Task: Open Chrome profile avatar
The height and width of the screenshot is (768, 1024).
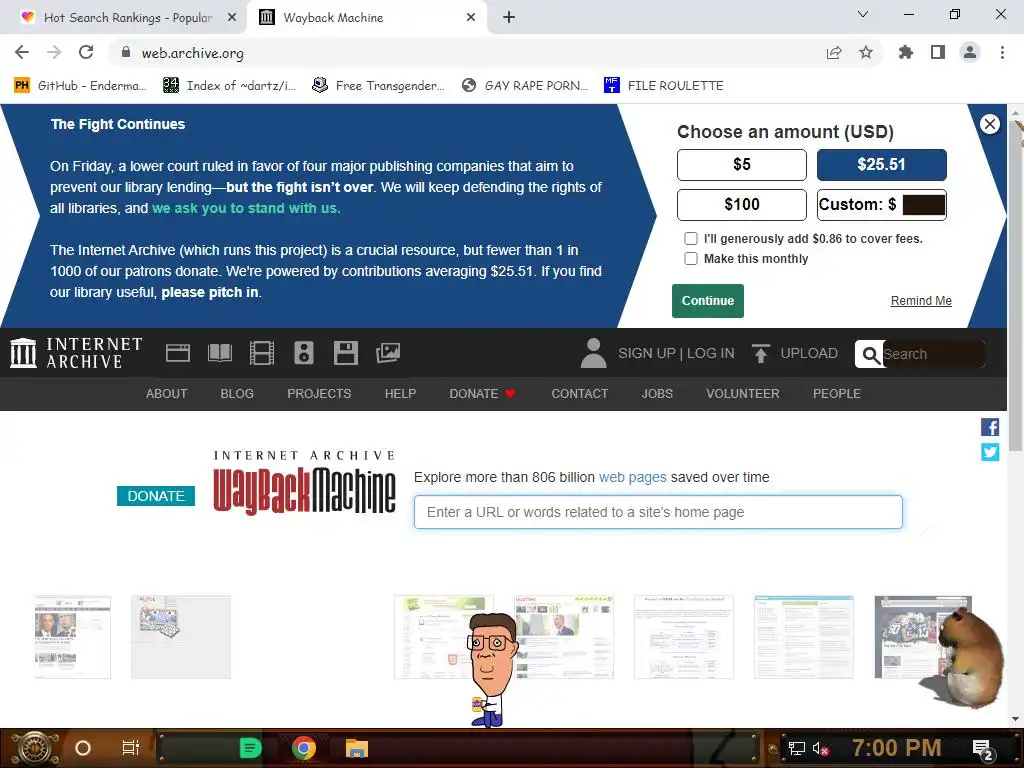Action: (x=970, y=52)
